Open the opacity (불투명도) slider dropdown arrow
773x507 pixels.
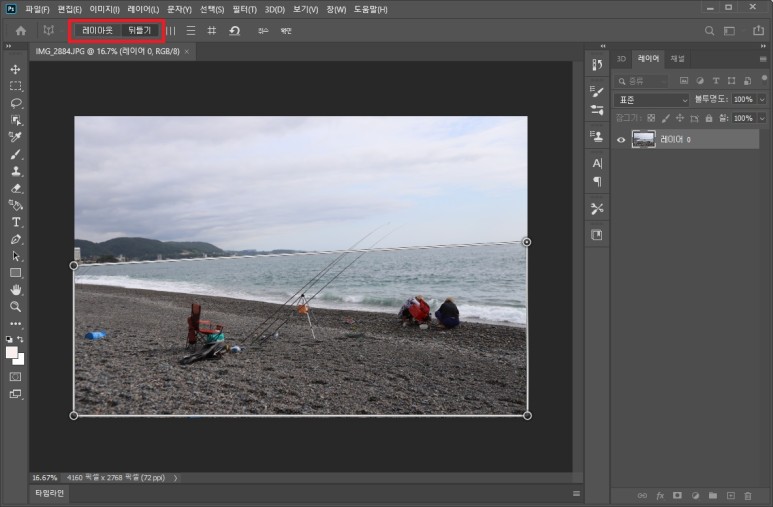(762, 100)
